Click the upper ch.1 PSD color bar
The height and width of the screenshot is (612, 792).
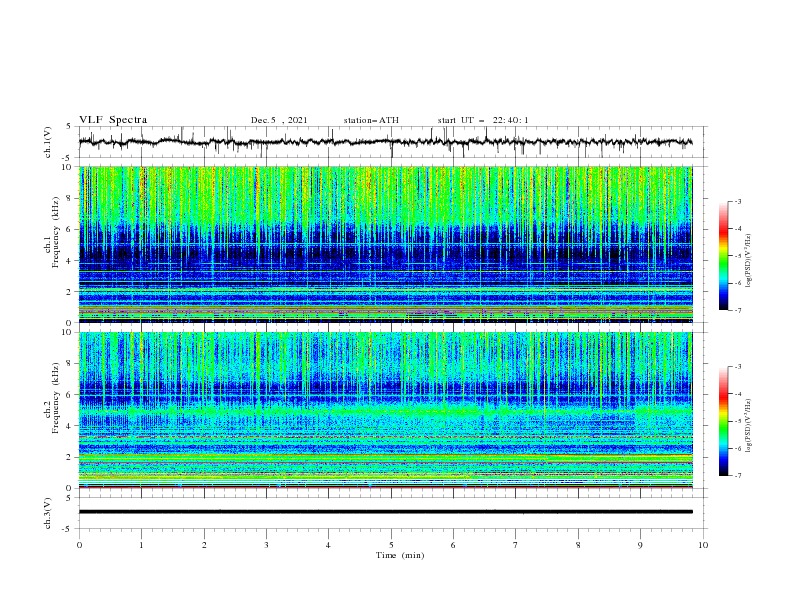(x=723, y=255)
